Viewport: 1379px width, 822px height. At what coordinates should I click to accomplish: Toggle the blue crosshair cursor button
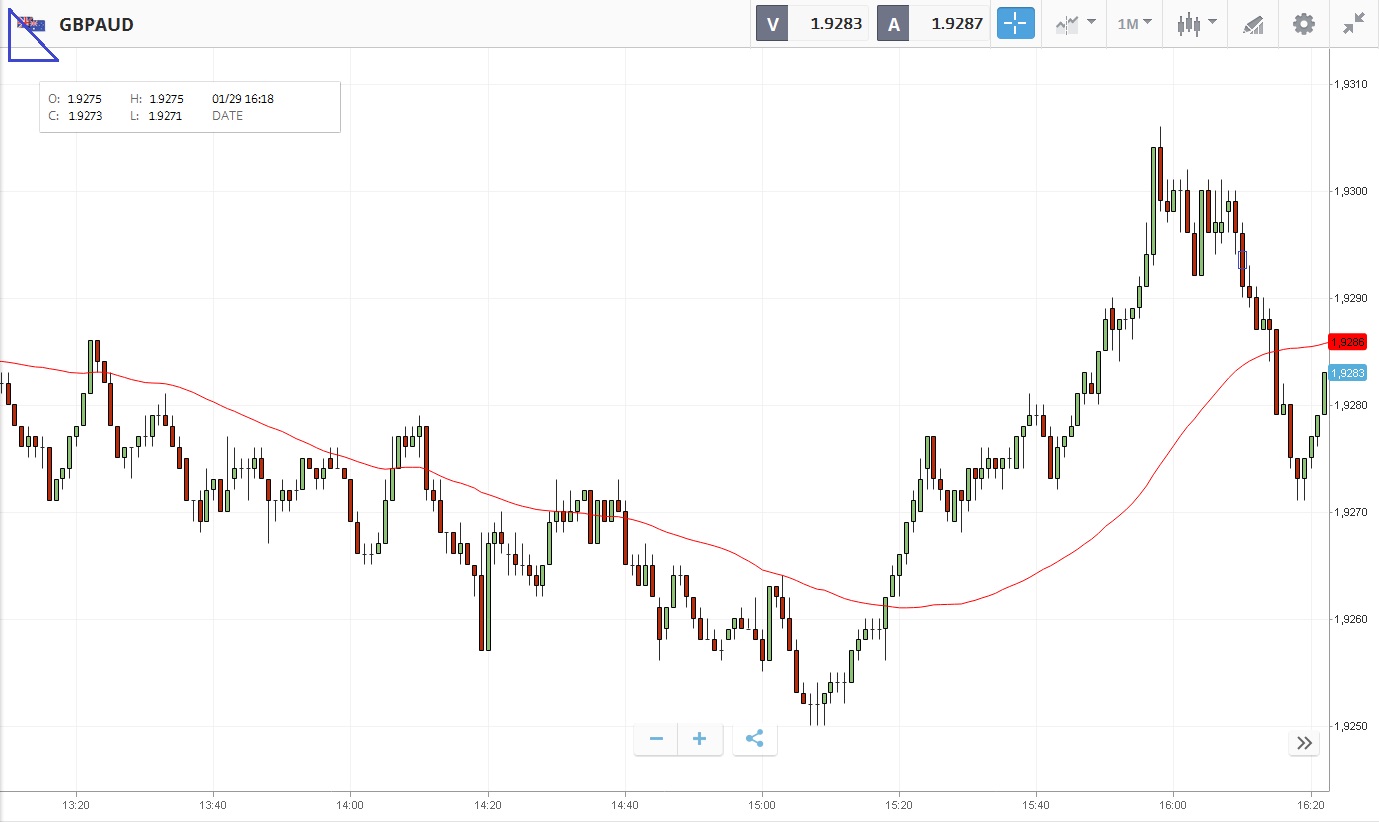tap(1015, 23)
